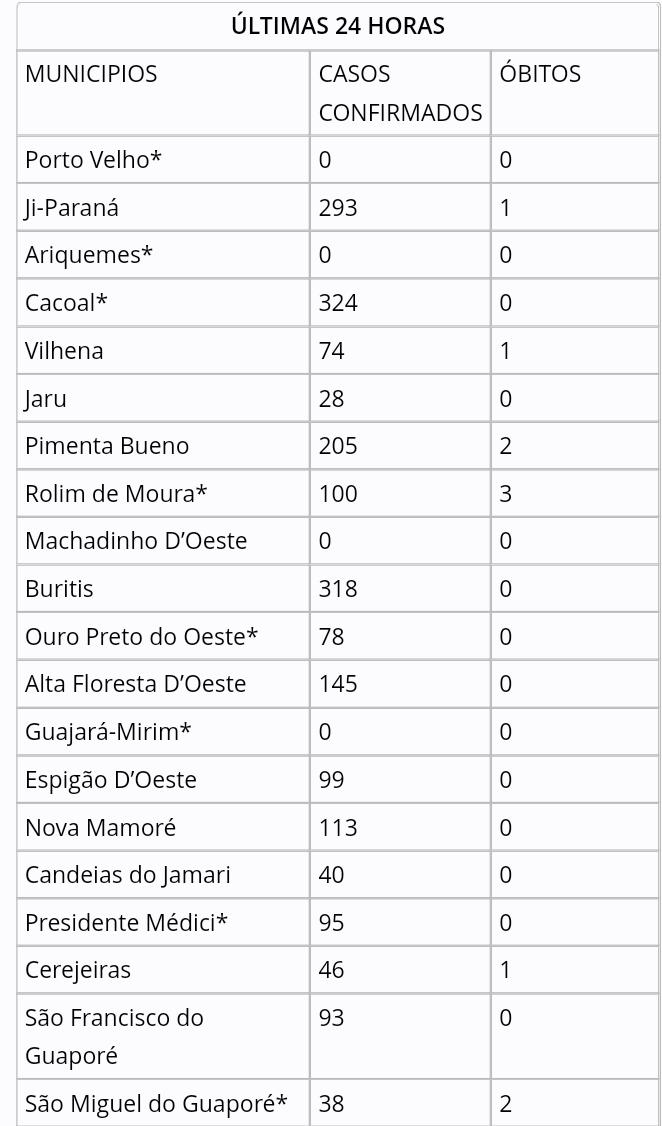This screenshot has height=1126, width=662.
Task: Select the MUNICIPIOS column header
Action: pos(91,74)
